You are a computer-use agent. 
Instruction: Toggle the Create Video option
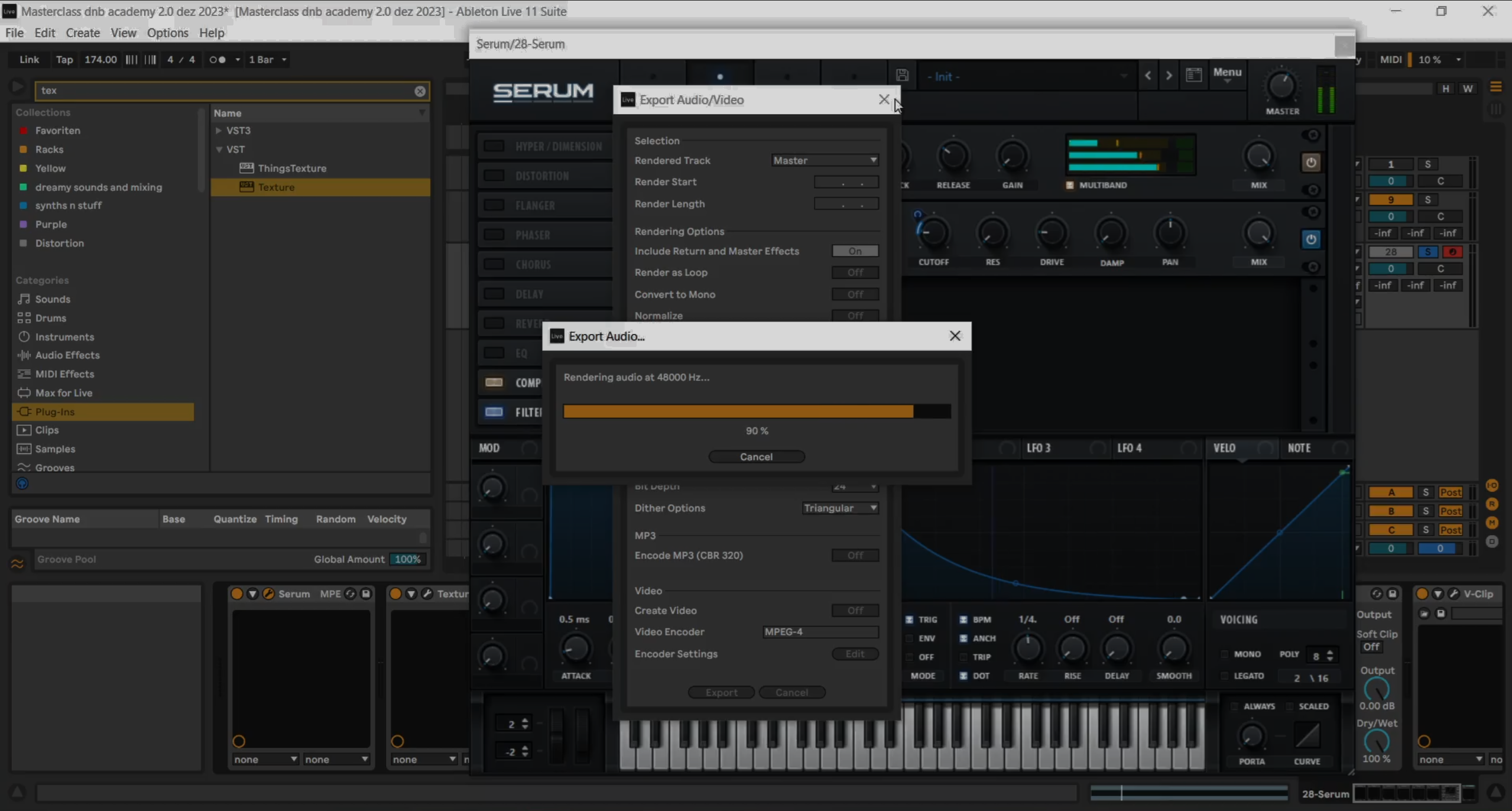(x=855, y=611)
